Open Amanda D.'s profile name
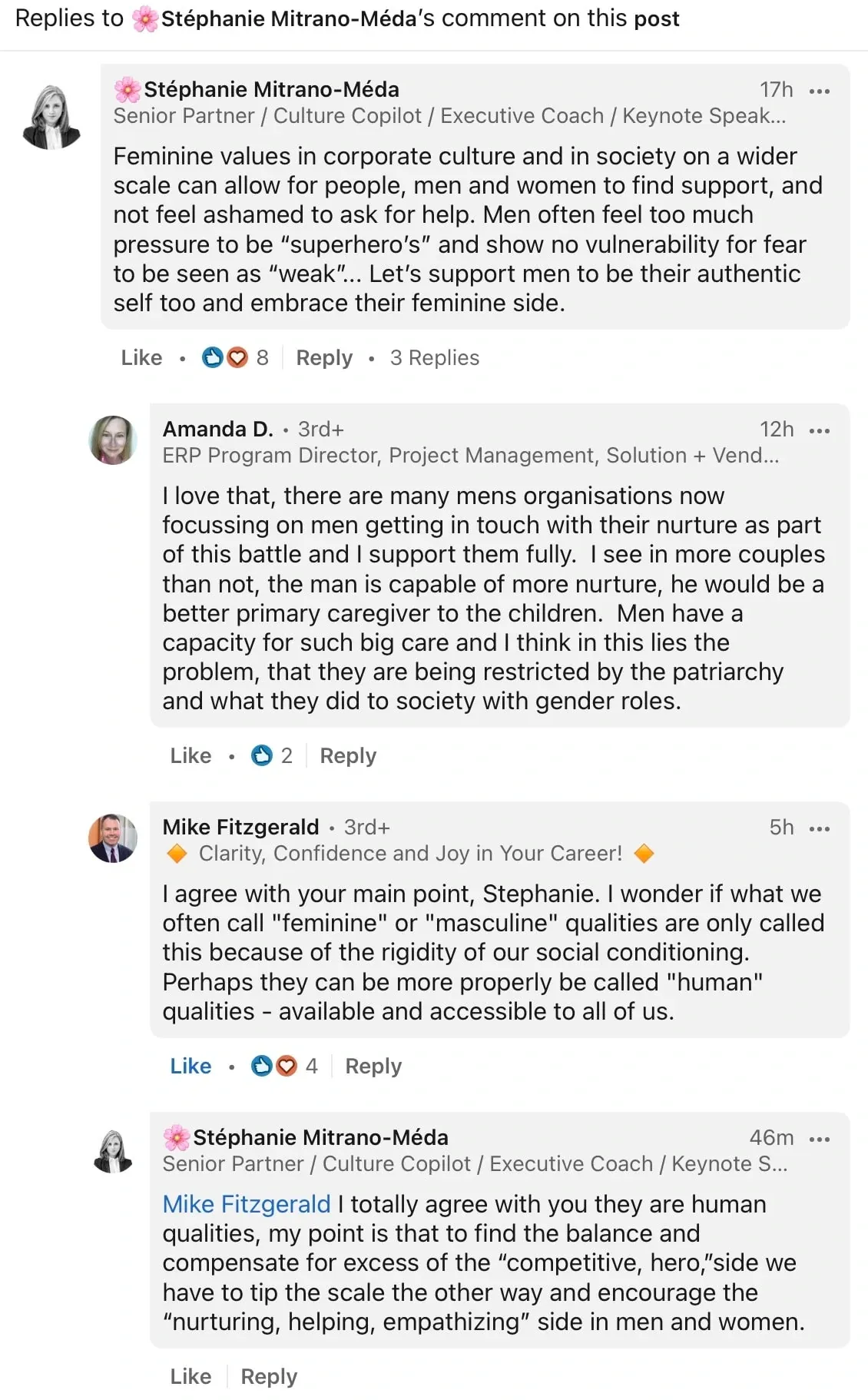This screenshot has width=868, height=1400. [x=217, y=429]
